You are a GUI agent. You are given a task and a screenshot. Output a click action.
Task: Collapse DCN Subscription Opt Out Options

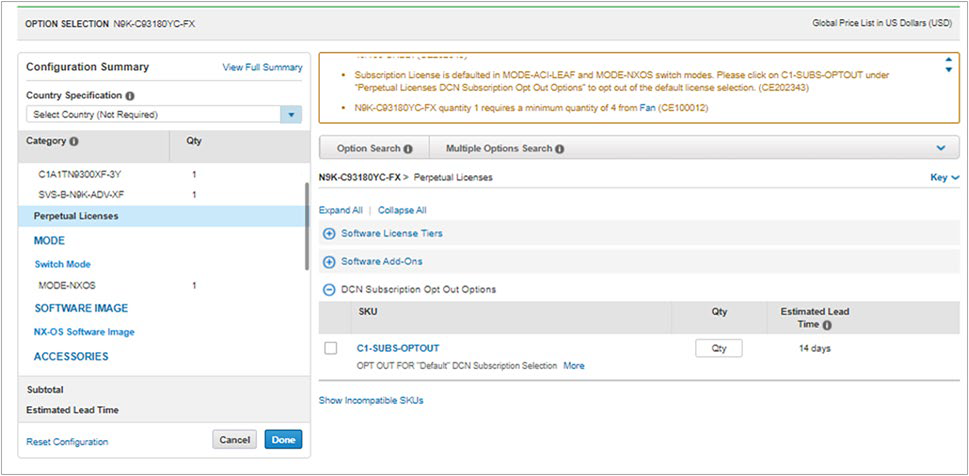[329, 289]
